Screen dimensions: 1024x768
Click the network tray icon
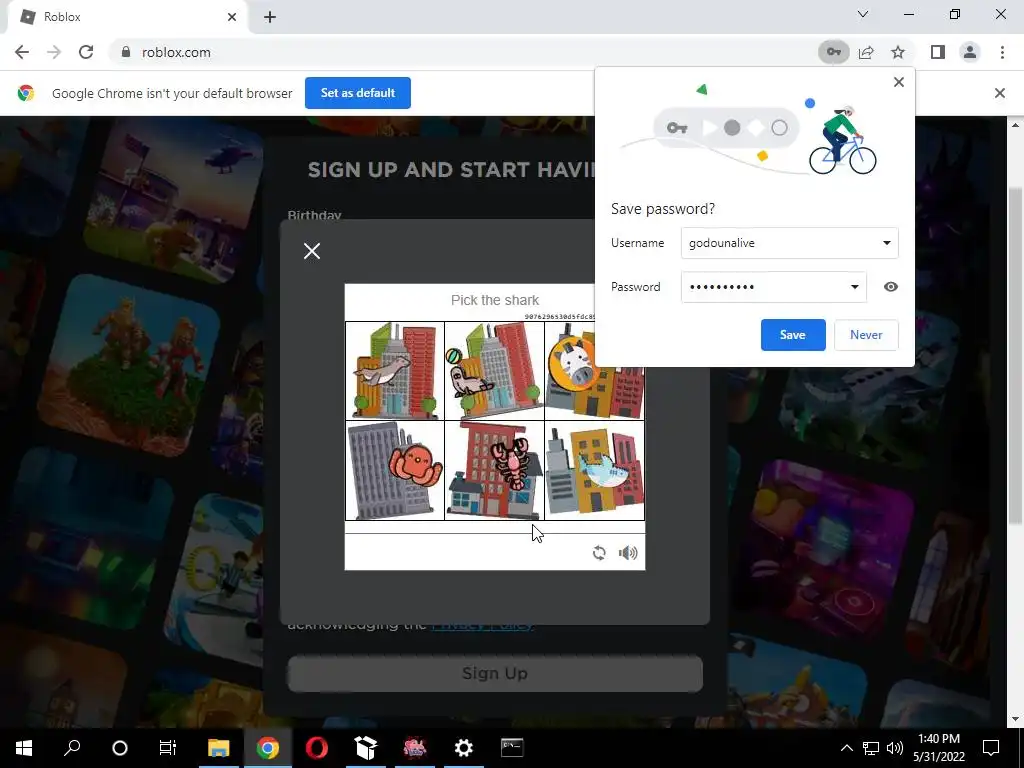click(871, 748)
